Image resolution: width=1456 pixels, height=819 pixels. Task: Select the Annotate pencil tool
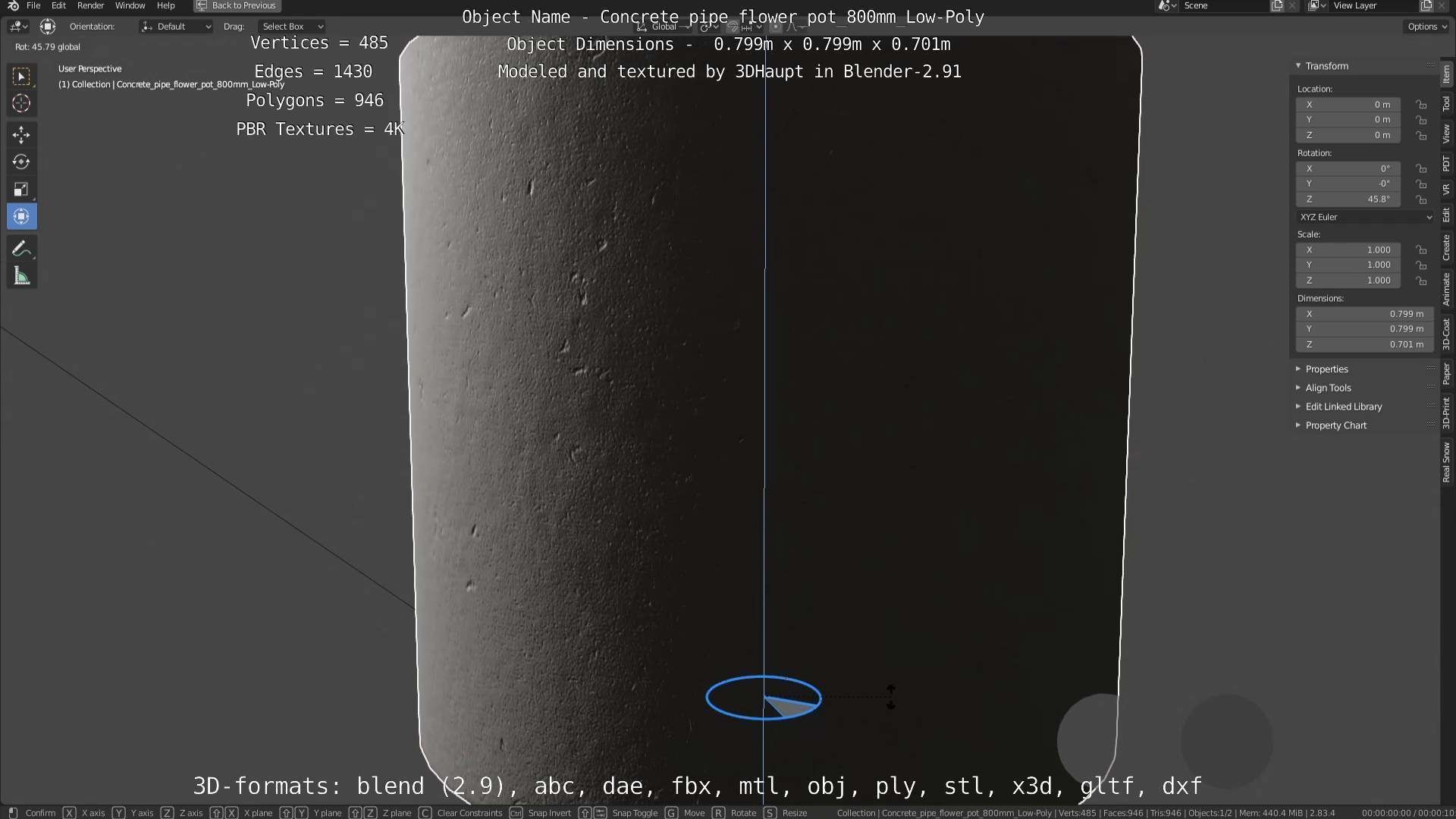click(x=21, y=249)
